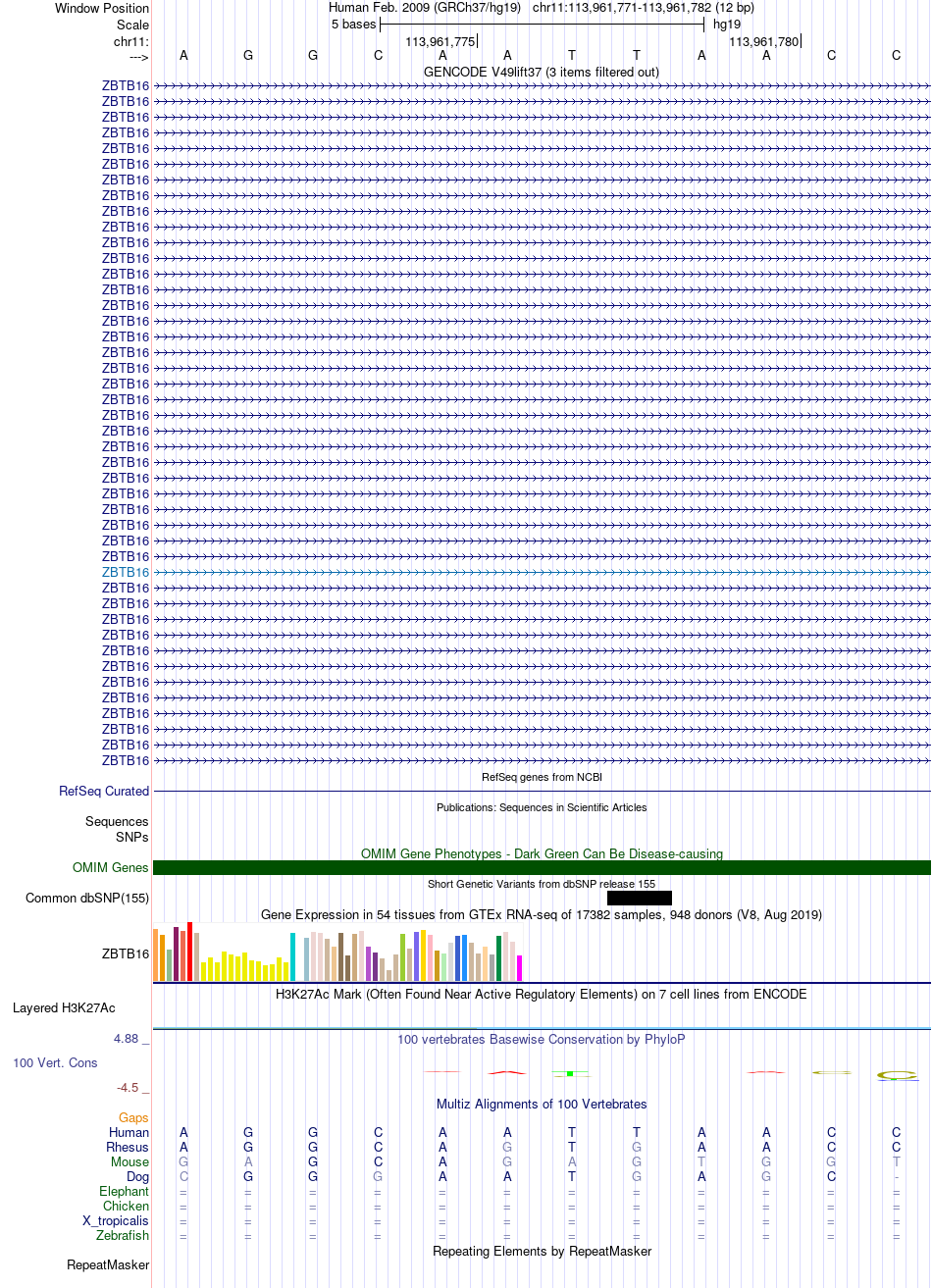Click the 'RefSeq genes from NCBI' title

[542, 777]
